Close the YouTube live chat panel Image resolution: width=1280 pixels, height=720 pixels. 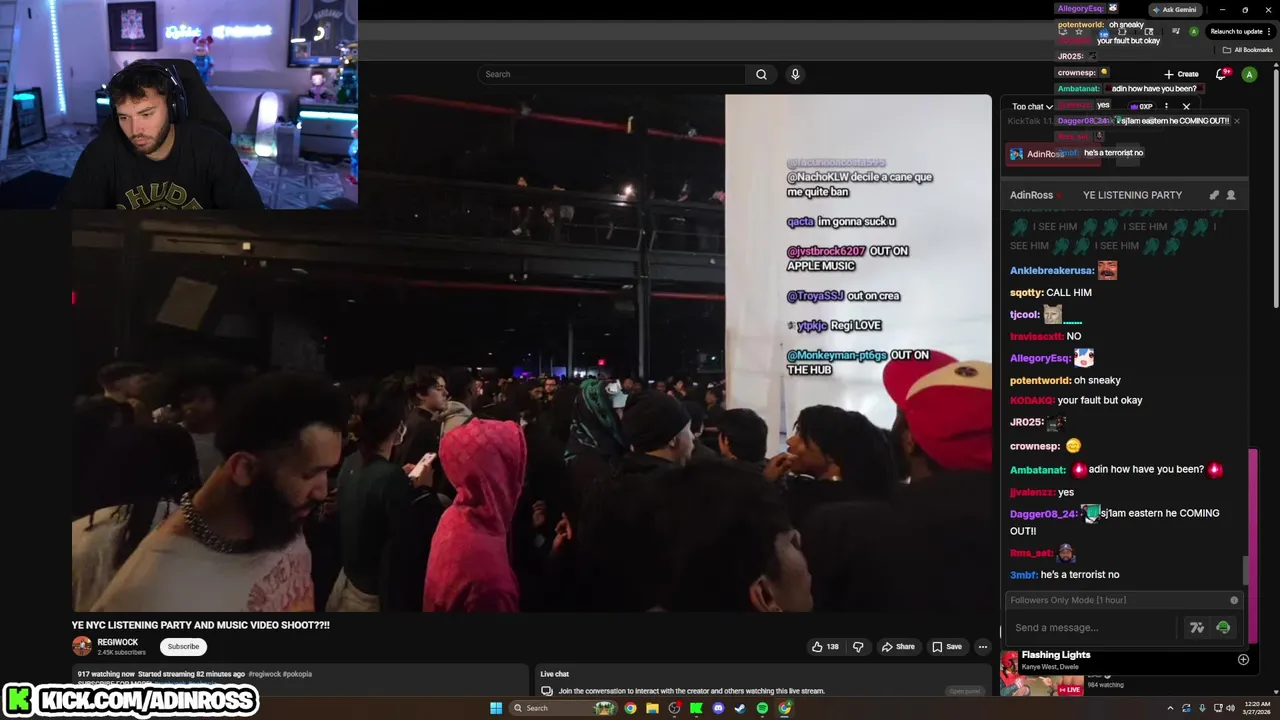(x=1187, y=106)
